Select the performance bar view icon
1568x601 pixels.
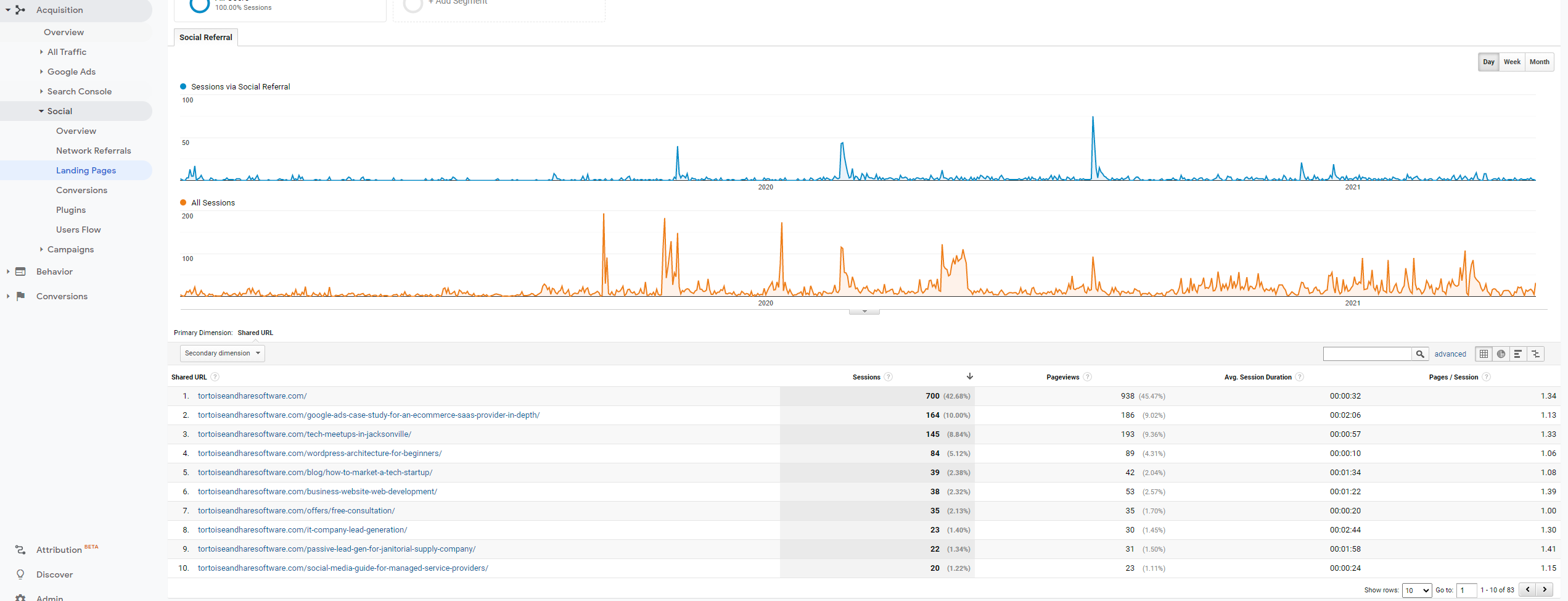click(x=1518, y=354)
